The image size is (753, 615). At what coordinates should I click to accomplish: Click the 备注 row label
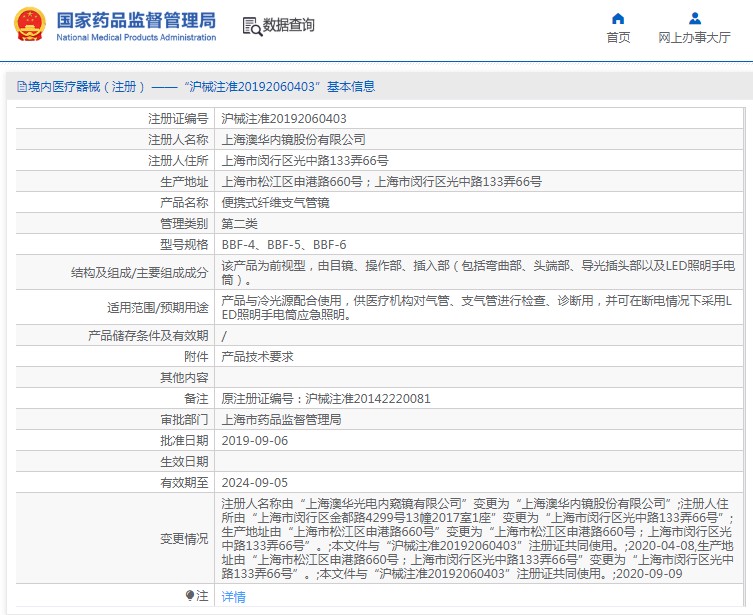point(196,399)
